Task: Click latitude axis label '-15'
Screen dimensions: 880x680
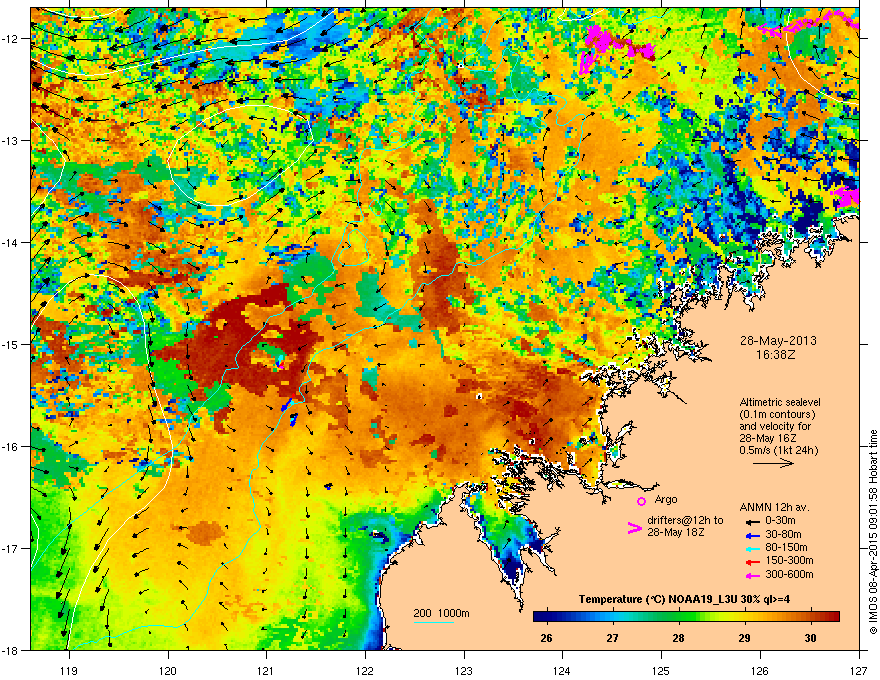Action: click(11, 344)
